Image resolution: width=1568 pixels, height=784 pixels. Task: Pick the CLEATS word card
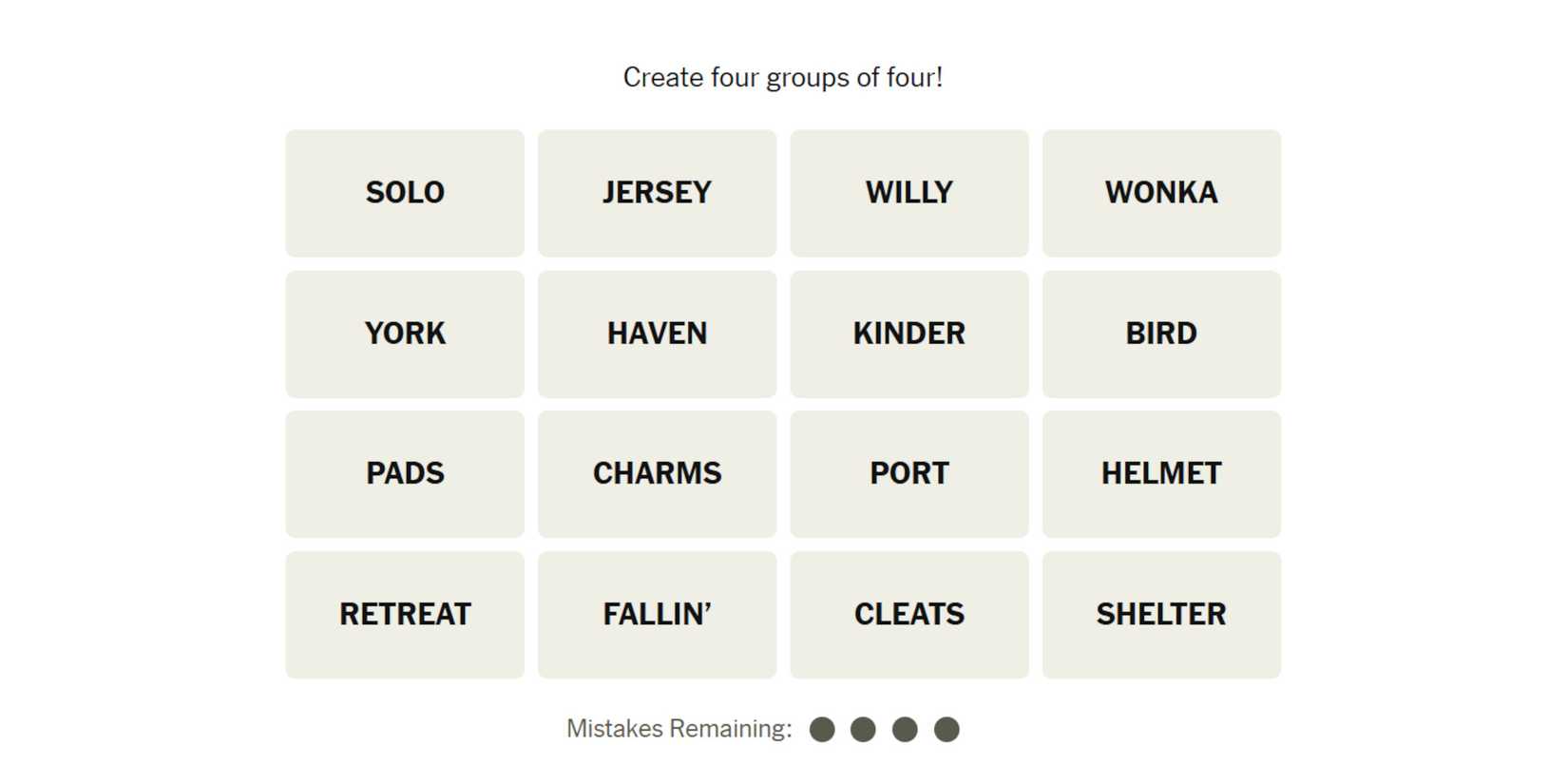click(x=908, y=614)
